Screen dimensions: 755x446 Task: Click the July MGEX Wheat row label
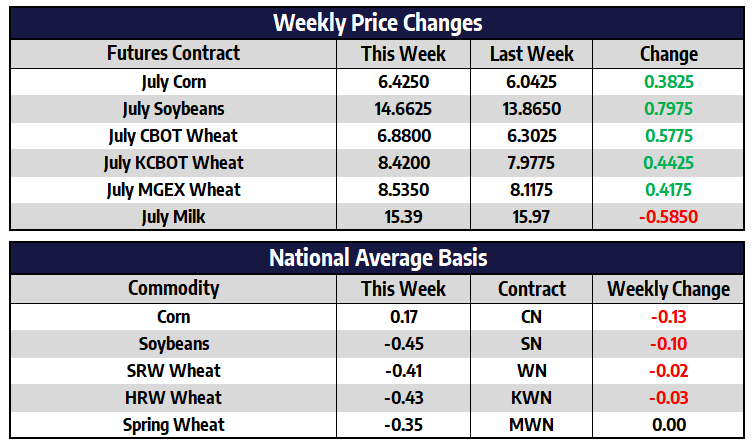(173, 190)
